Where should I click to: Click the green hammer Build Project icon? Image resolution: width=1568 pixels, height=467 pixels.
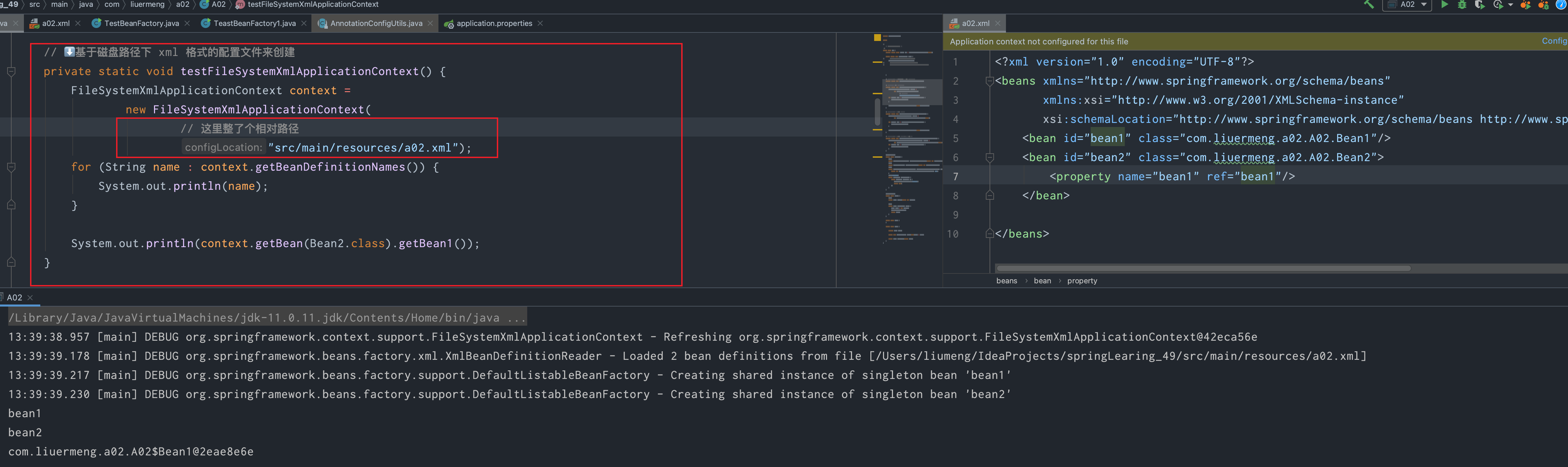point(1368,4)
